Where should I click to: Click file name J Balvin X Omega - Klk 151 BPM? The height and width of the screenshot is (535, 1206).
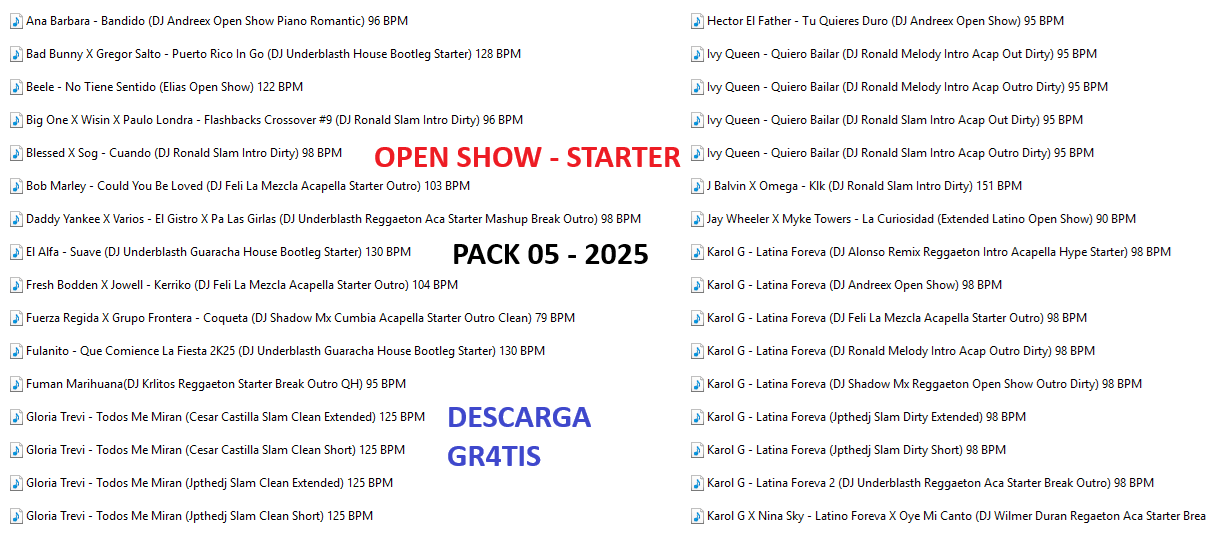pos(864,186)
